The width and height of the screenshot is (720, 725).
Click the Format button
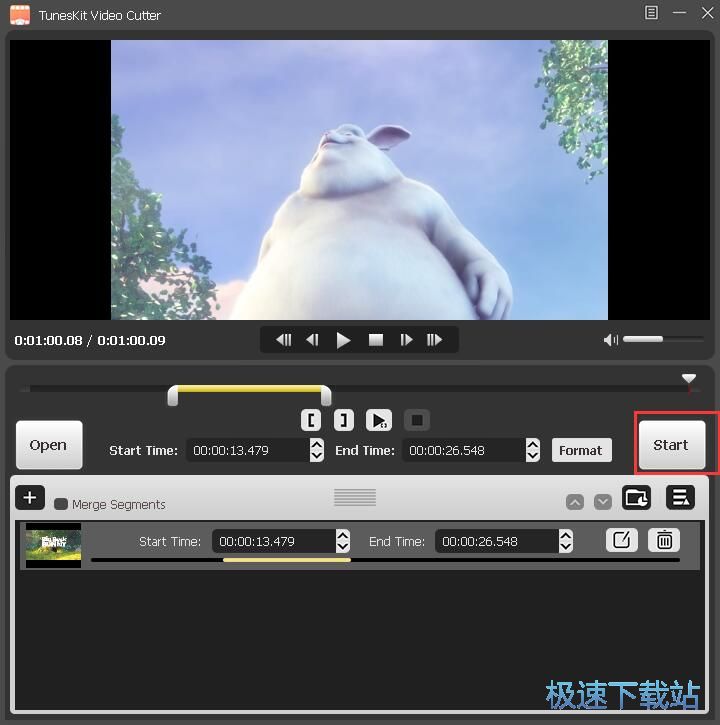[581, 450]
